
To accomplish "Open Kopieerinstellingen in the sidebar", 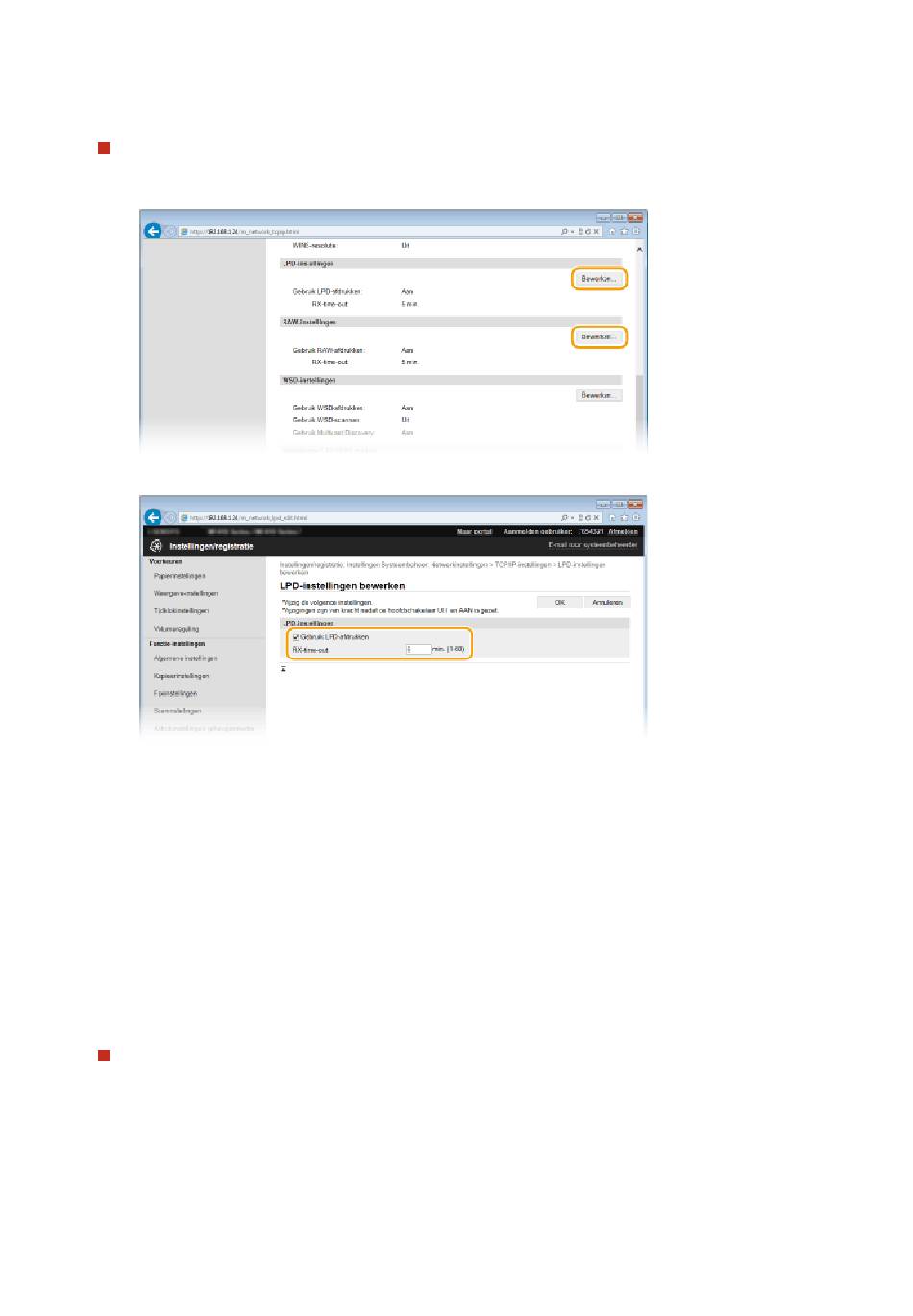I will click(x=182, y=676).
